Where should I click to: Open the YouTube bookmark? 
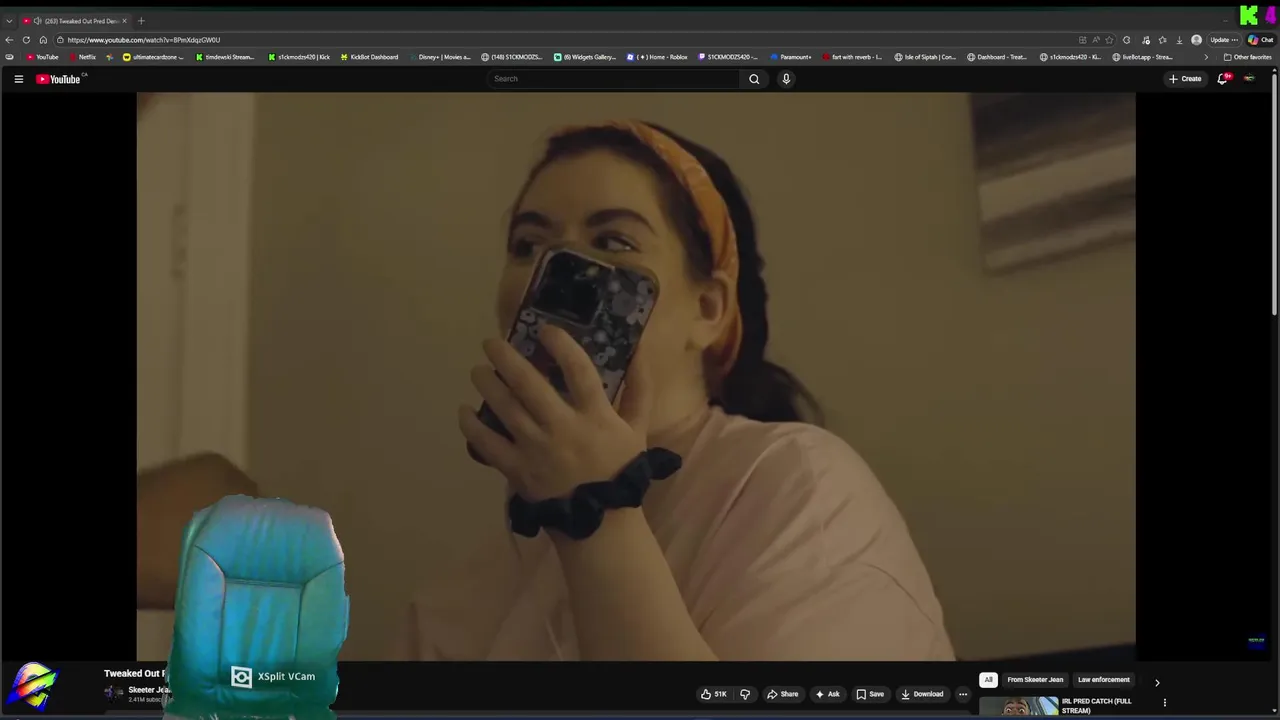(x=43, y=57)
